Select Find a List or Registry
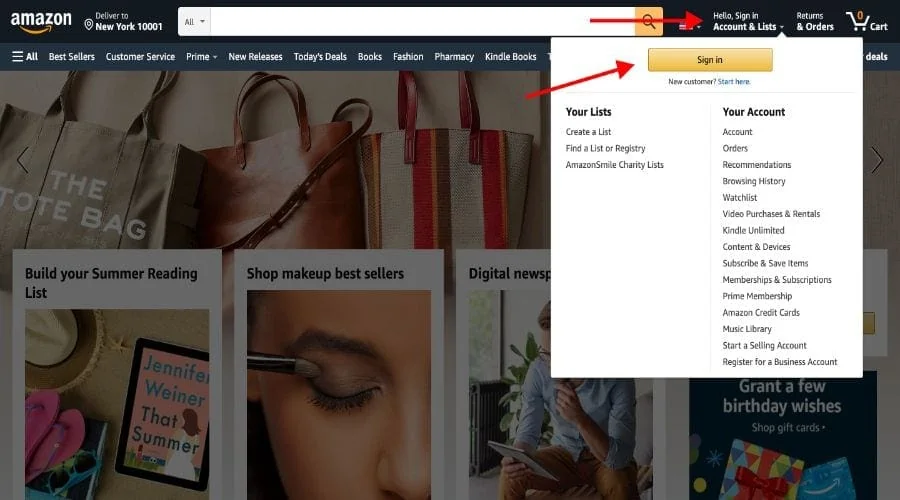This screenshot has width=900, height=500. pos(606,148)
